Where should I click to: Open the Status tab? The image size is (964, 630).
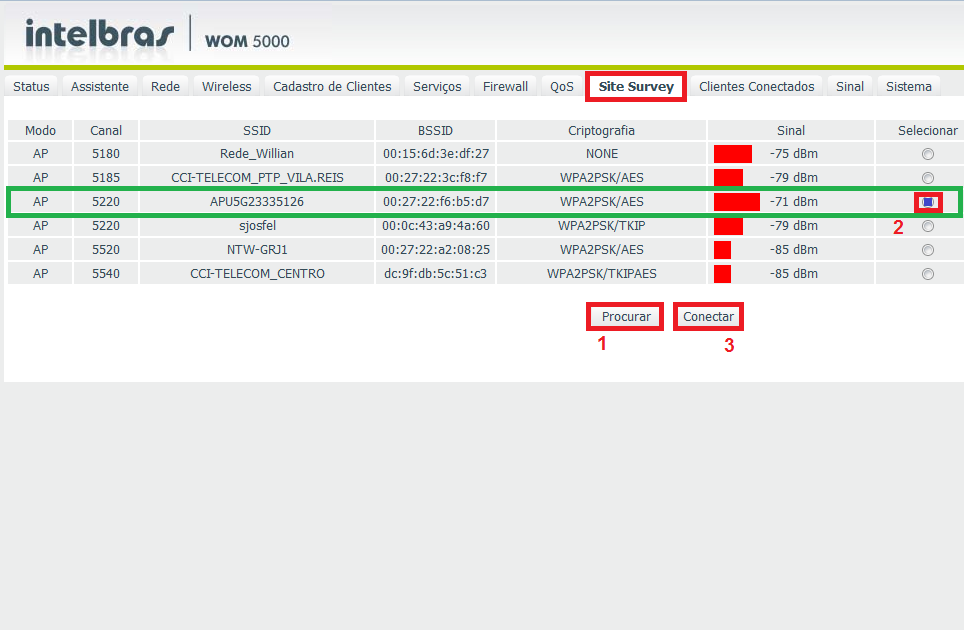click(x=31, y=87)
